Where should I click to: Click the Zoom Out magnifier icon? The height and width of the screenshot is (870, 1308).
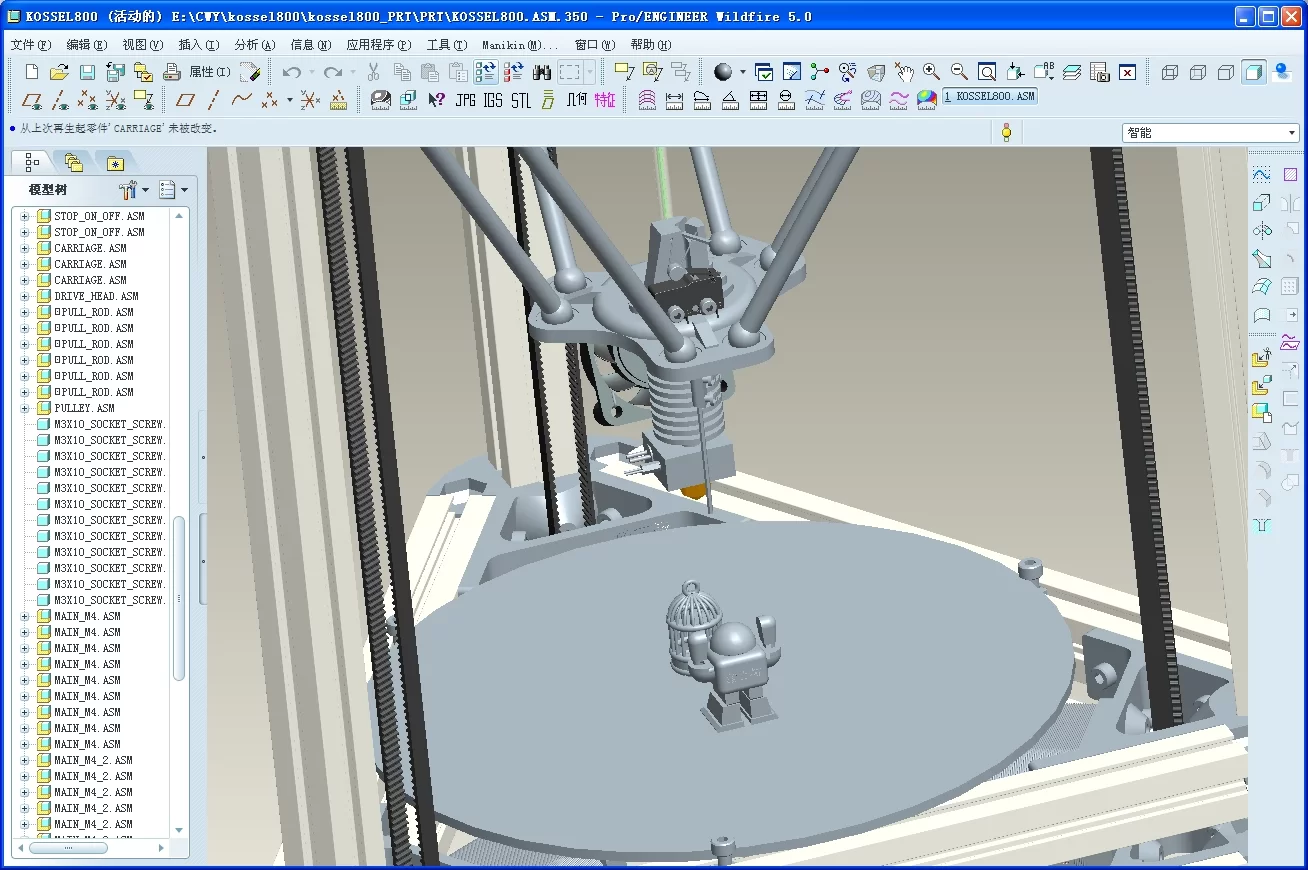pyautogui.click(x=959, y=72)
